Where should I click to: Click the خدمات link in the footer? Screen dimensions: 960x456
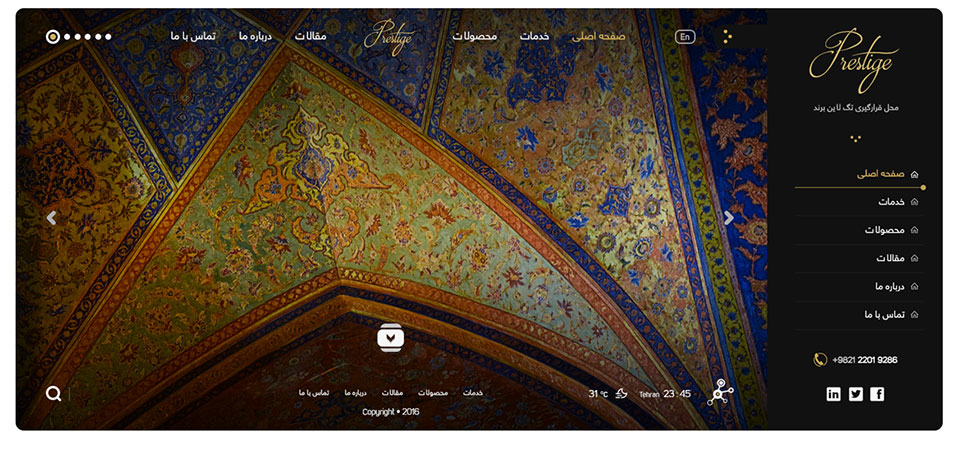click(473, 393)
